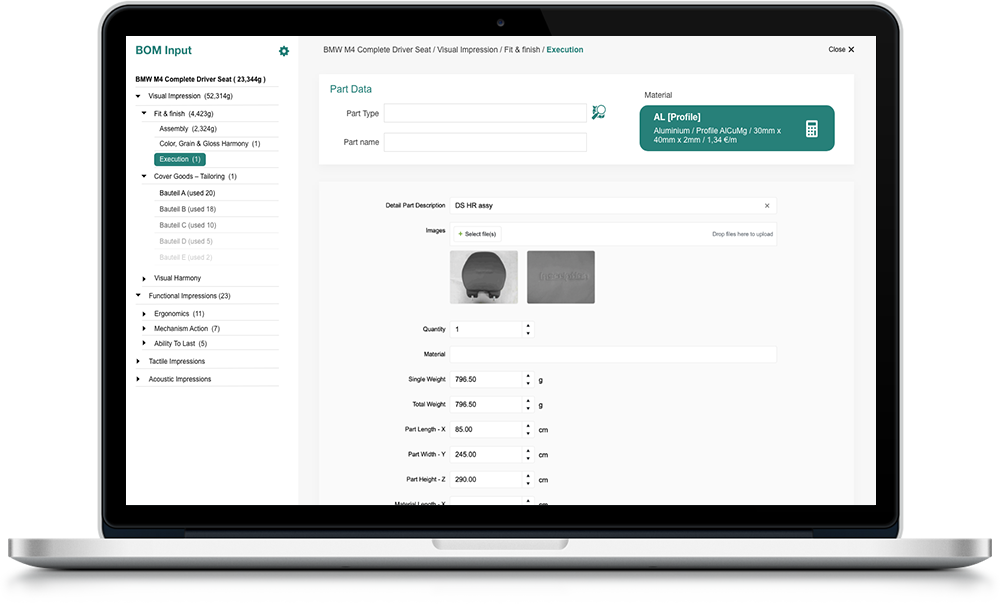The height and width of the screenshot is (604, 1000).
Task: Decrease Part Width - Y value
Action: pos(528,458)
